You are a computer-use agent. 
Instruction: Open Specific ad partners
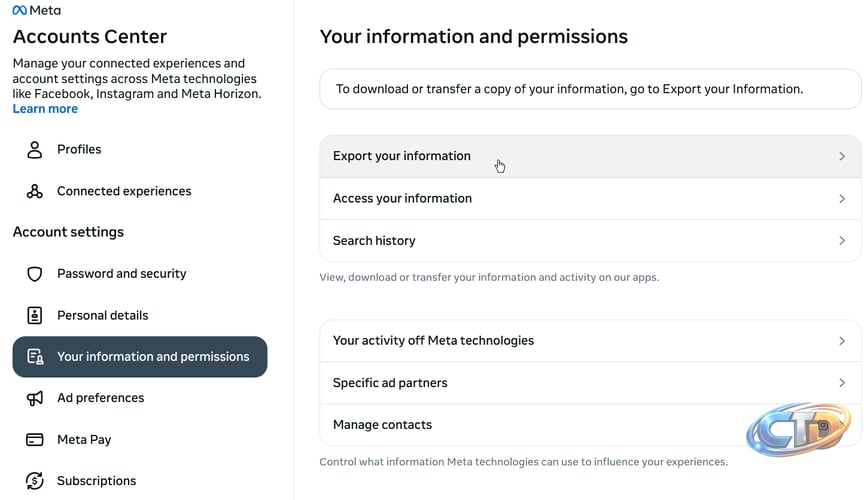coord(590,383)
